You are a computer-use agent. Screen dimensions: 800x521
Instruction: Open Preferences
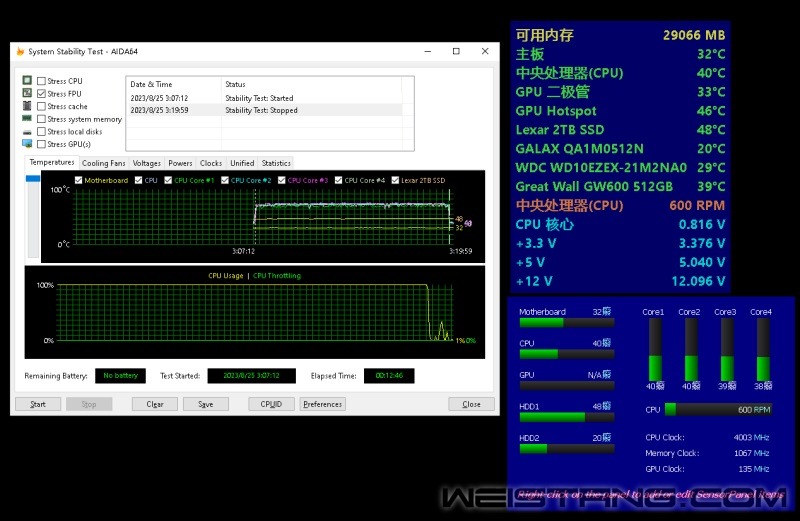pyautogui.click(x=322, y=404)
